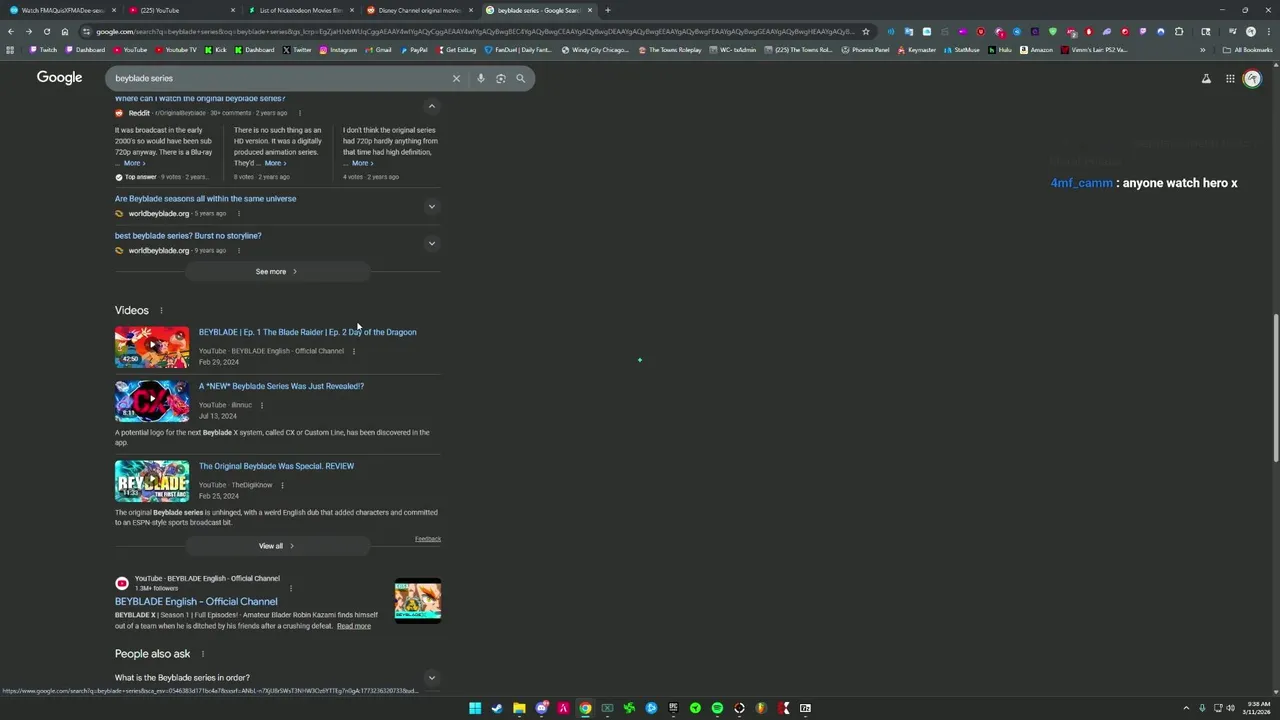Open options for People also ask

(x=202, y=654)
